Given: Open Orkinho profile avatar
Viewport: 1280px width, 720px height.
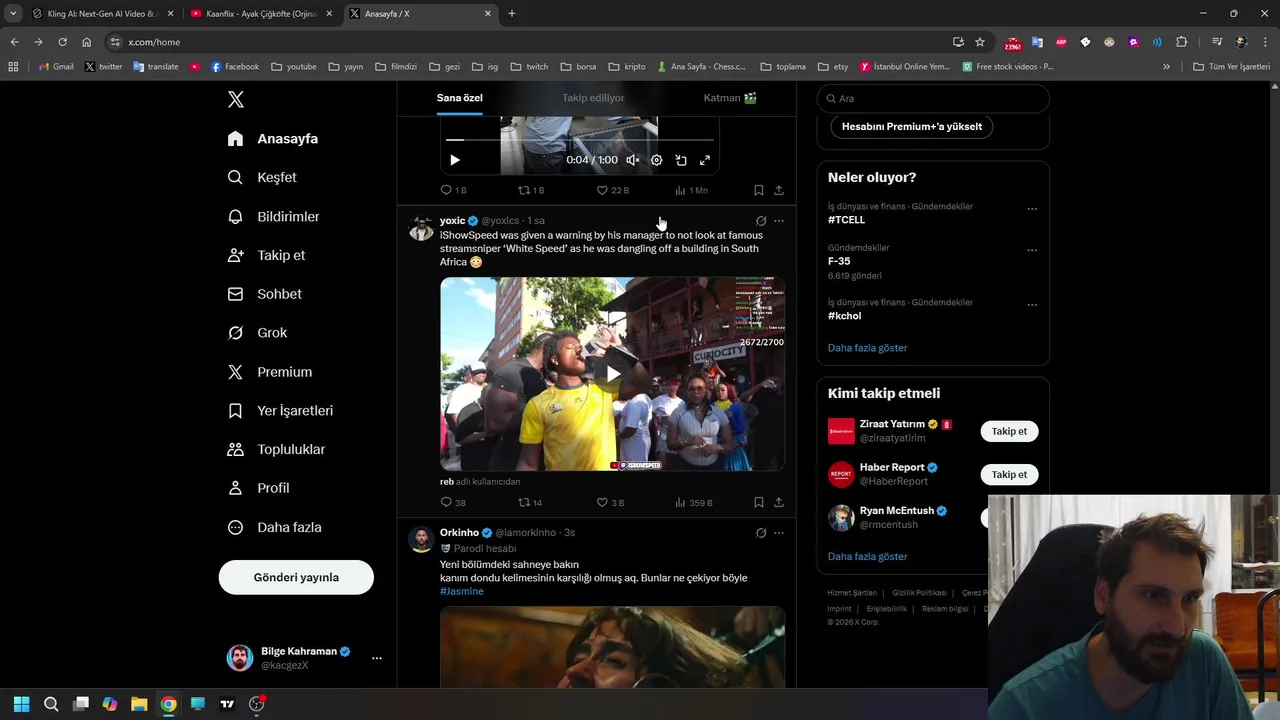Looking at the screenshot, I should pyautogui.click(x=421, y=540).
